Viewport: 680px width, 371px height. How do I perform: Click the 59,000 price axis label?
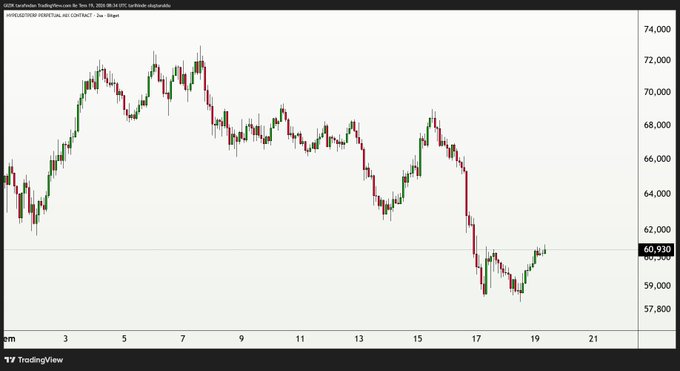click(657, 286)
